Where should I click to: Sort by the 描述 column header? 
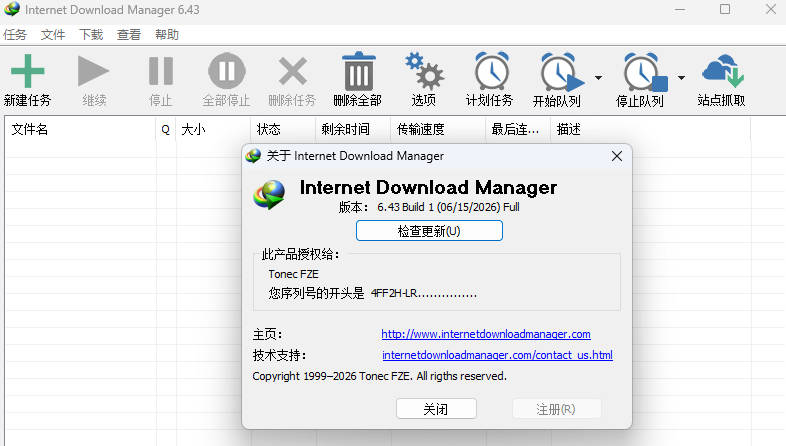pyautogui.click(x=651, y=130)
